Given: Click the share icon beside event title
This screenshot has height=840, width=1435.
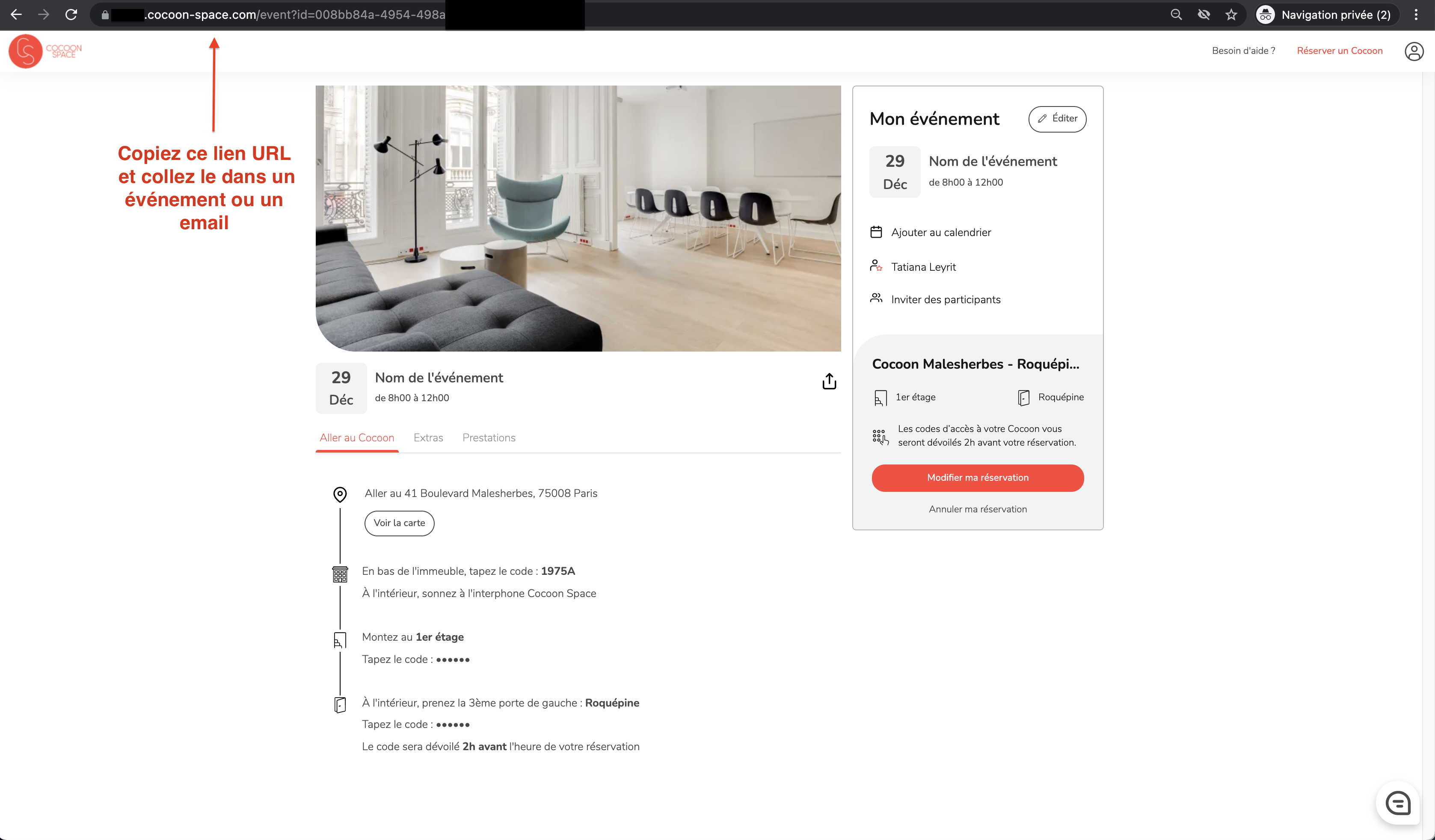Looking at the screenshot, I should click(x=829, y=382).
